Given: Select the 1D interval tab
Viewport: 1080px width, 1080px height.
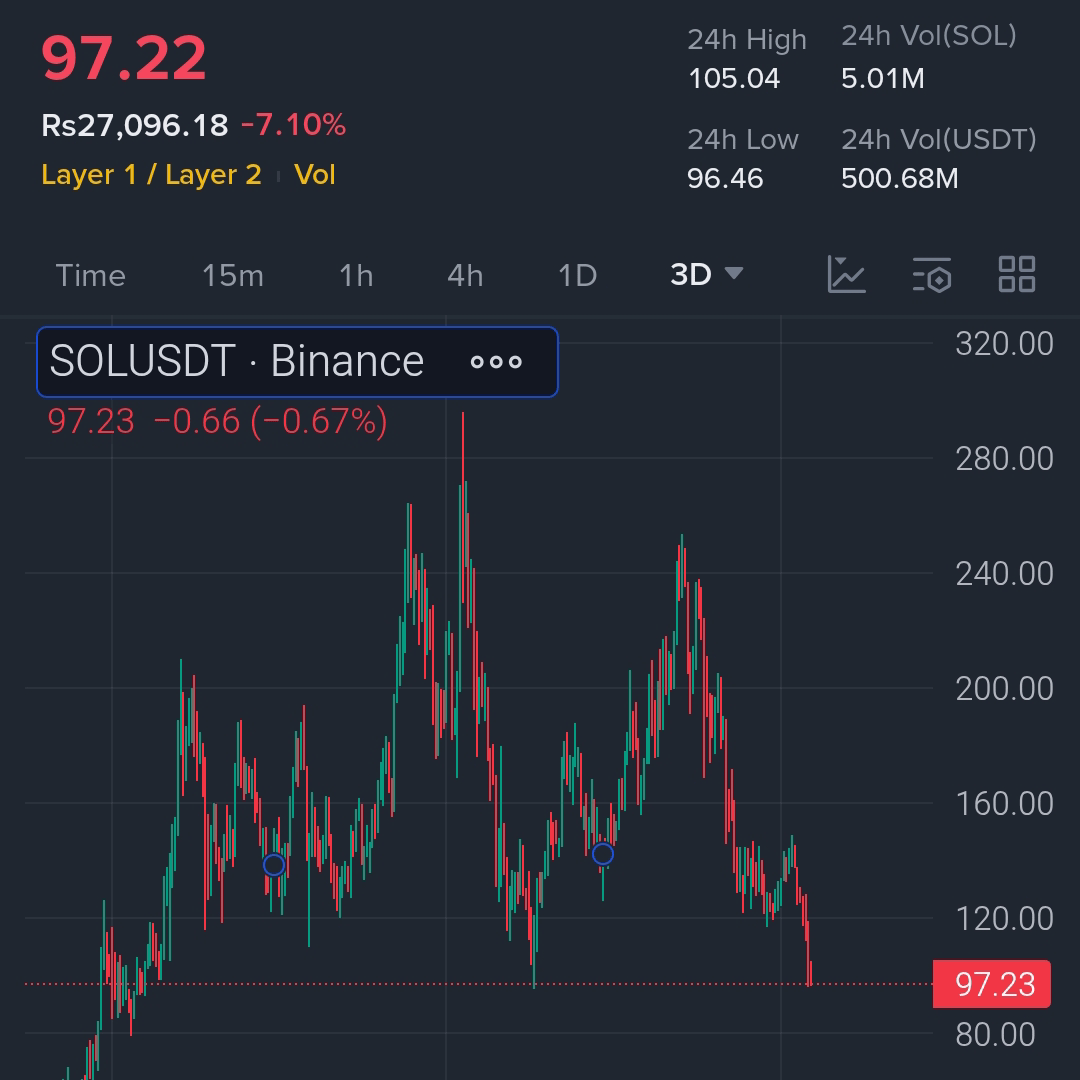Looking at the screenshot, I should pos(577,276).
